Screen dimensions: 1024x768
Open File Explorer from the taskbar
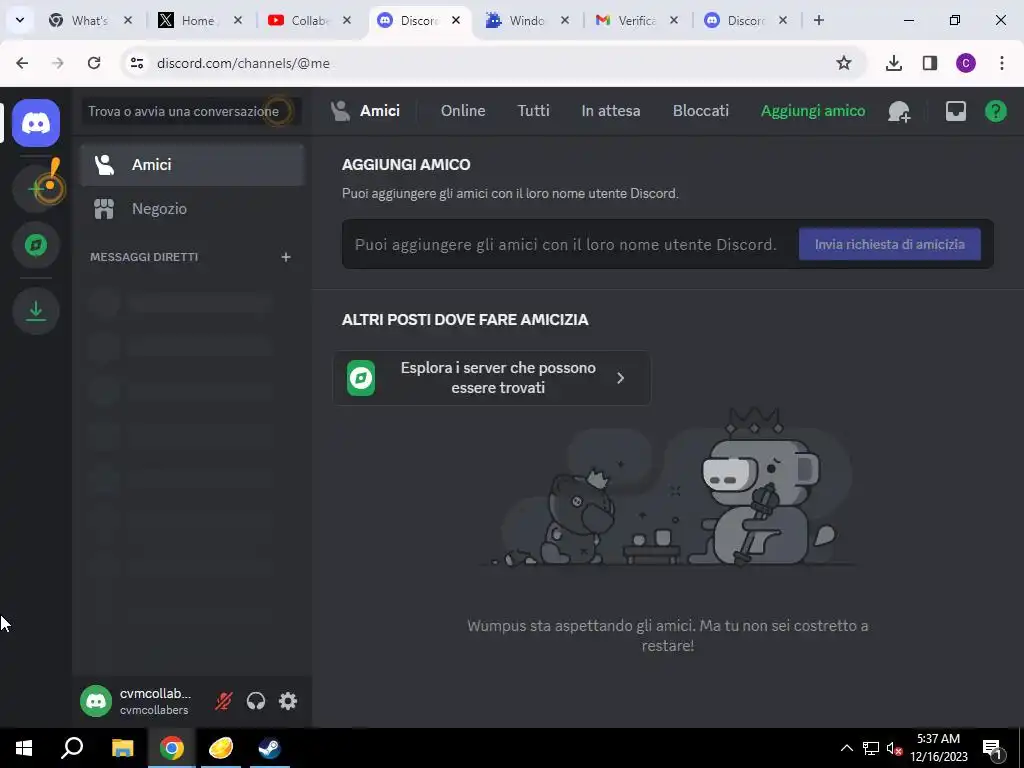point(122,748)
